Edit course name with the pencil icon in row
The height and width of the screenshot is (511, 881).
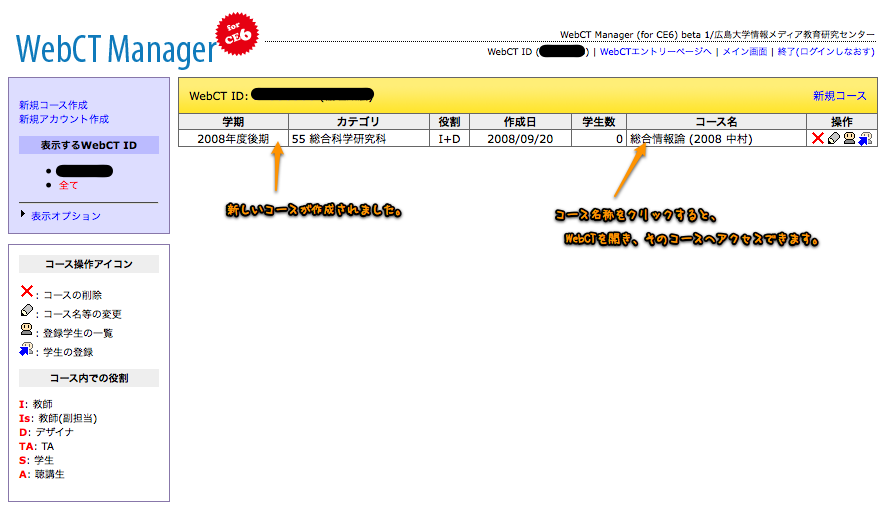pos(834,138)
